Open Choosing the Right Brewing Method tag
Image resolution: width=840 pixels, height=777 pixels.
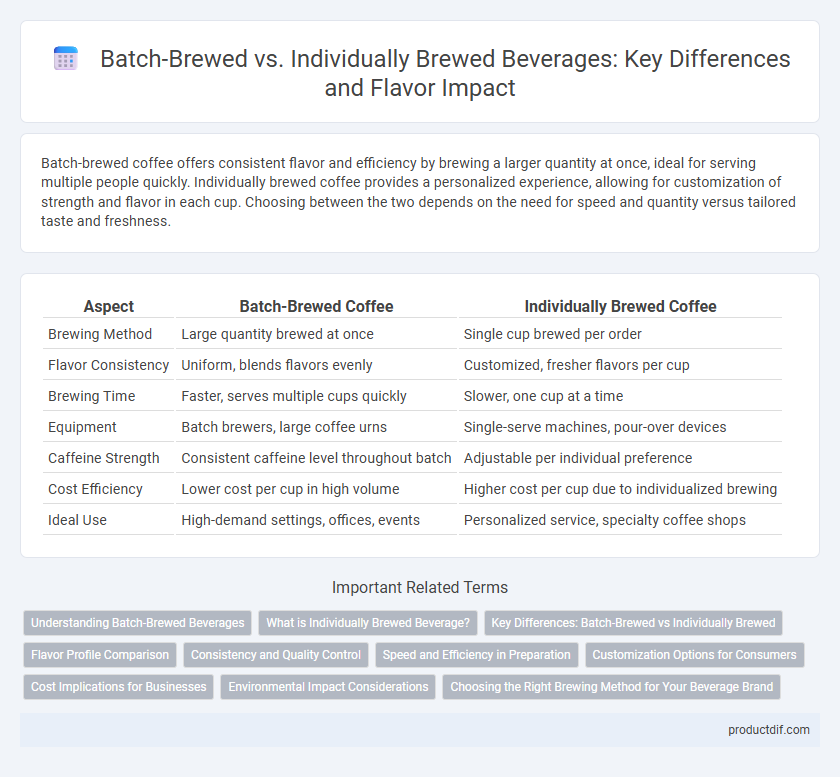(611, 687)
